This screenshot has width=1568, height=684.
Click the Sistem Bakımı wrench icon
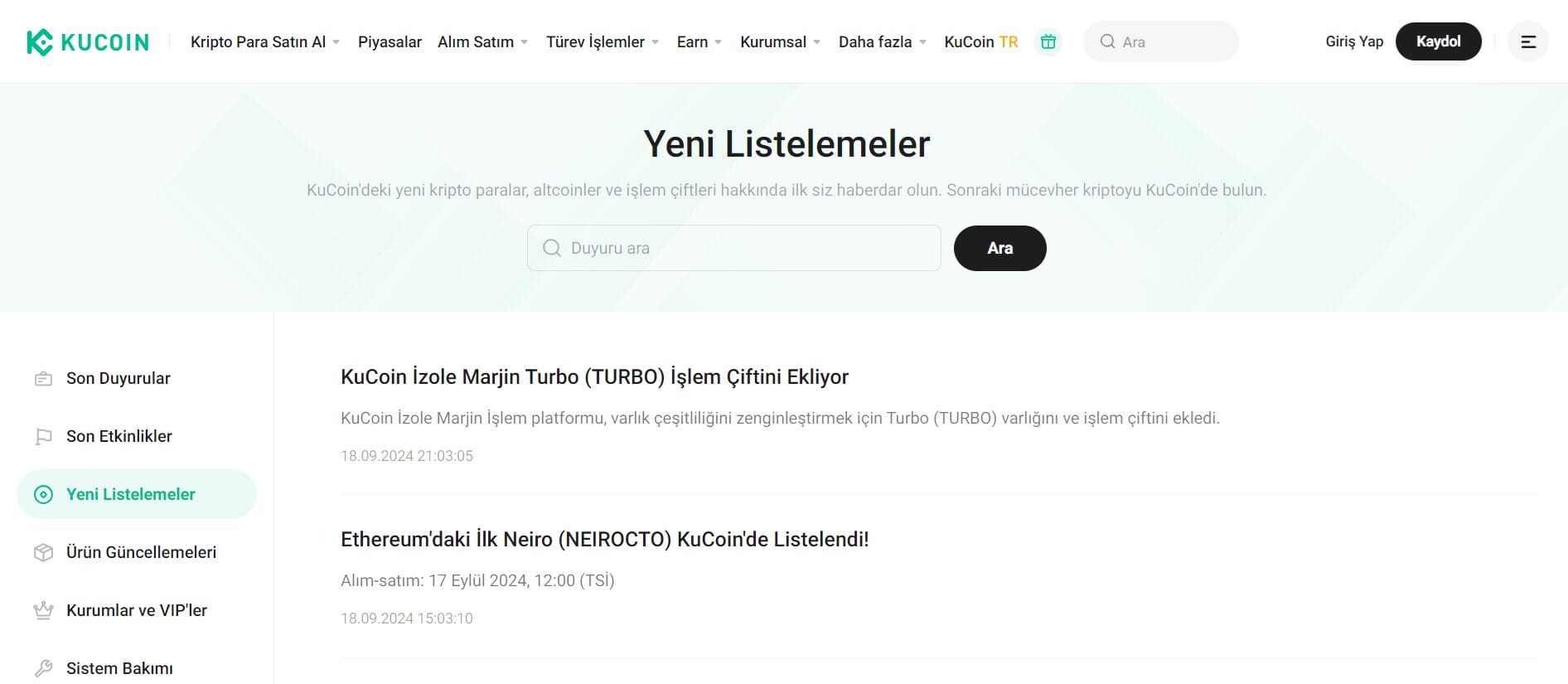(43, 668)
